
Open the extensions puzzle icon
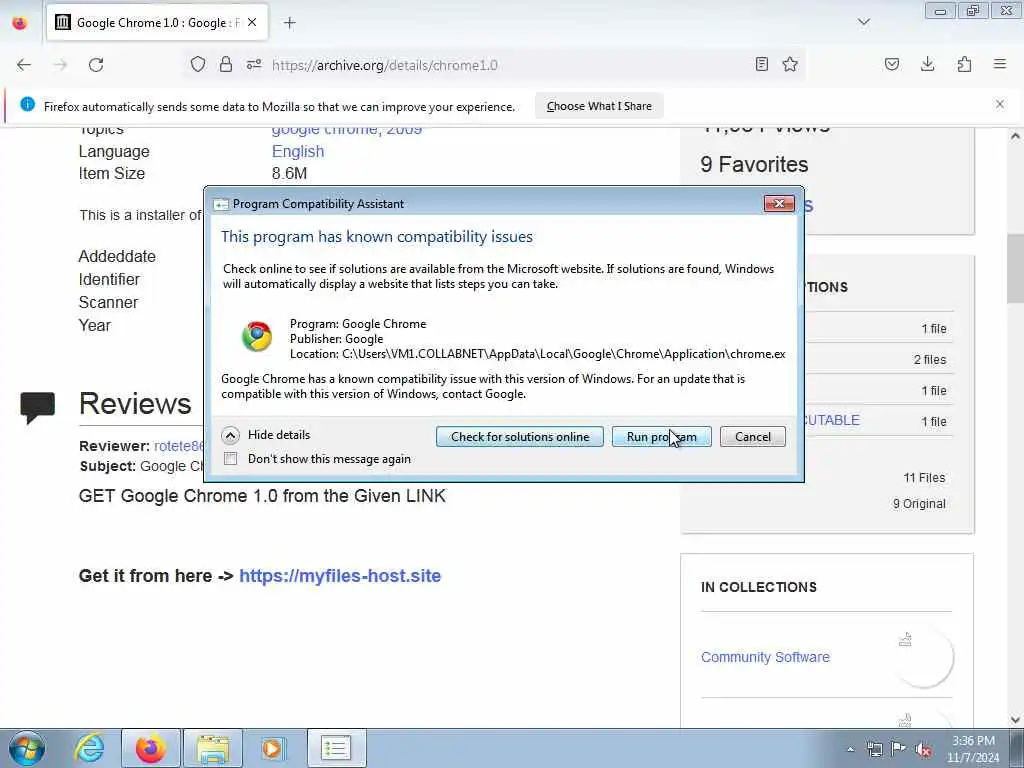[x=964, y=64]
